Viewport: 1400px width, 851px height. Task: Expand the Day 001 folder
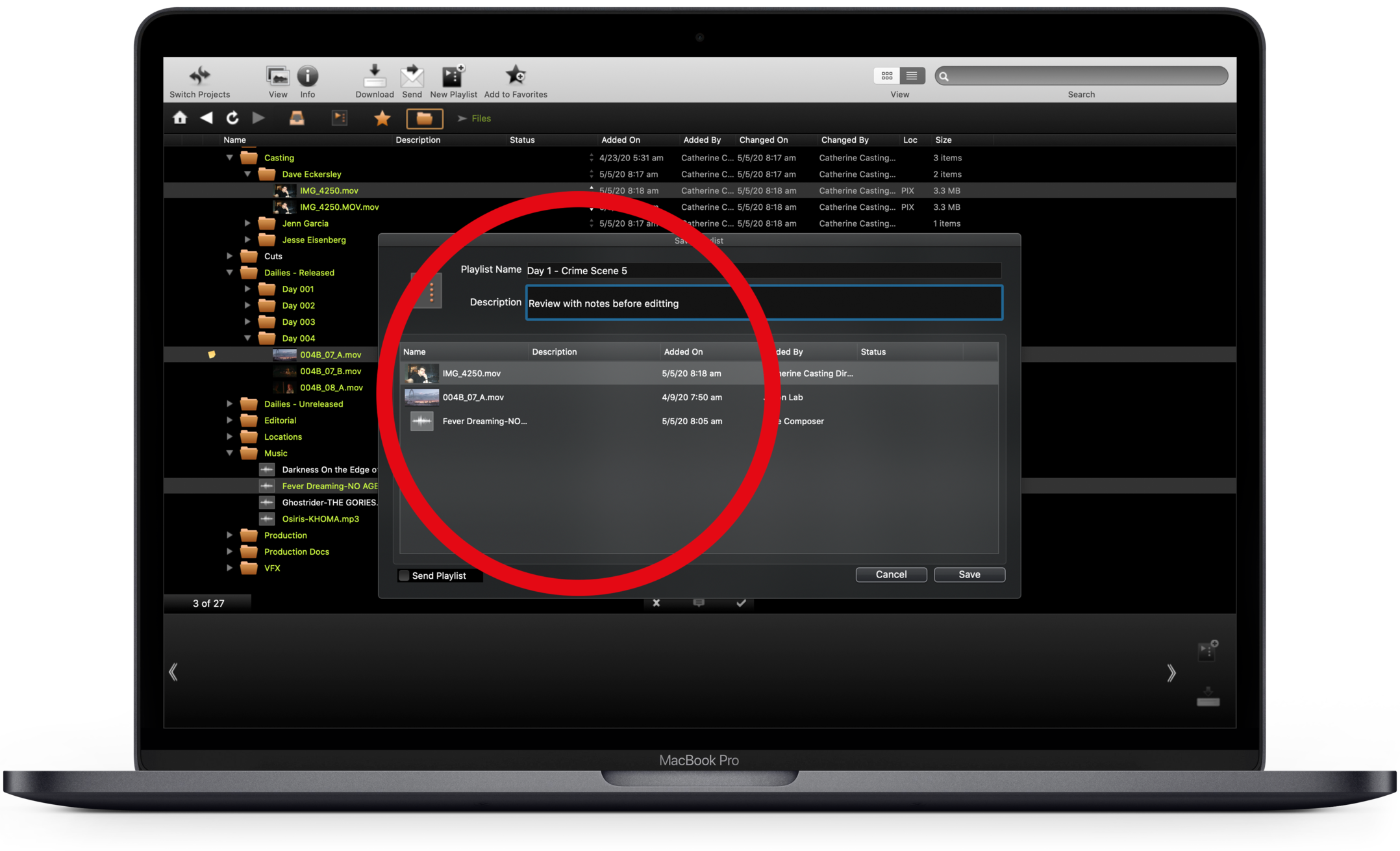coord(247,288)
